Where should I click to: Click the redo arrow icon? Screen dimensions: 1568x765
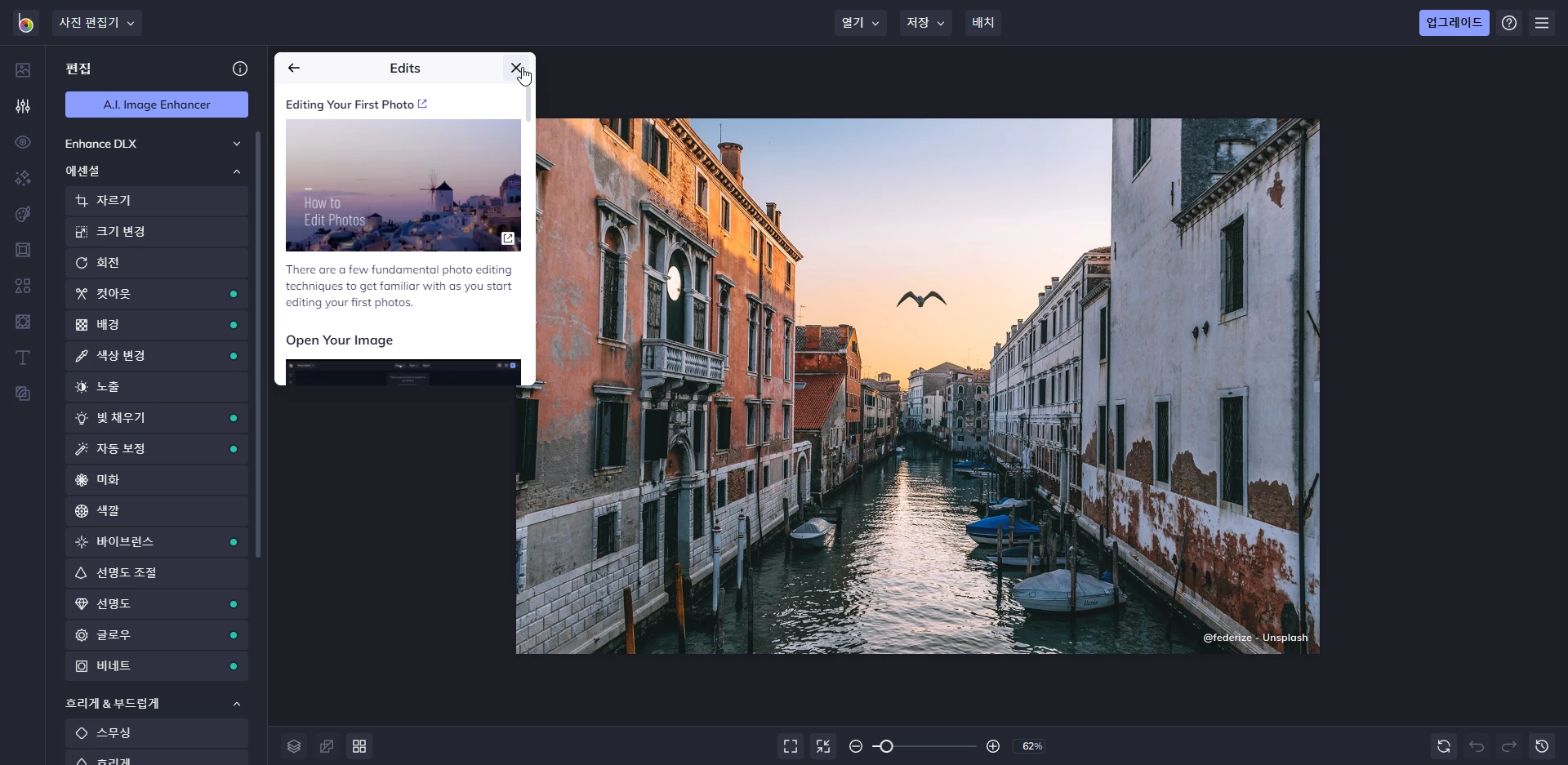click(1509, 746)
